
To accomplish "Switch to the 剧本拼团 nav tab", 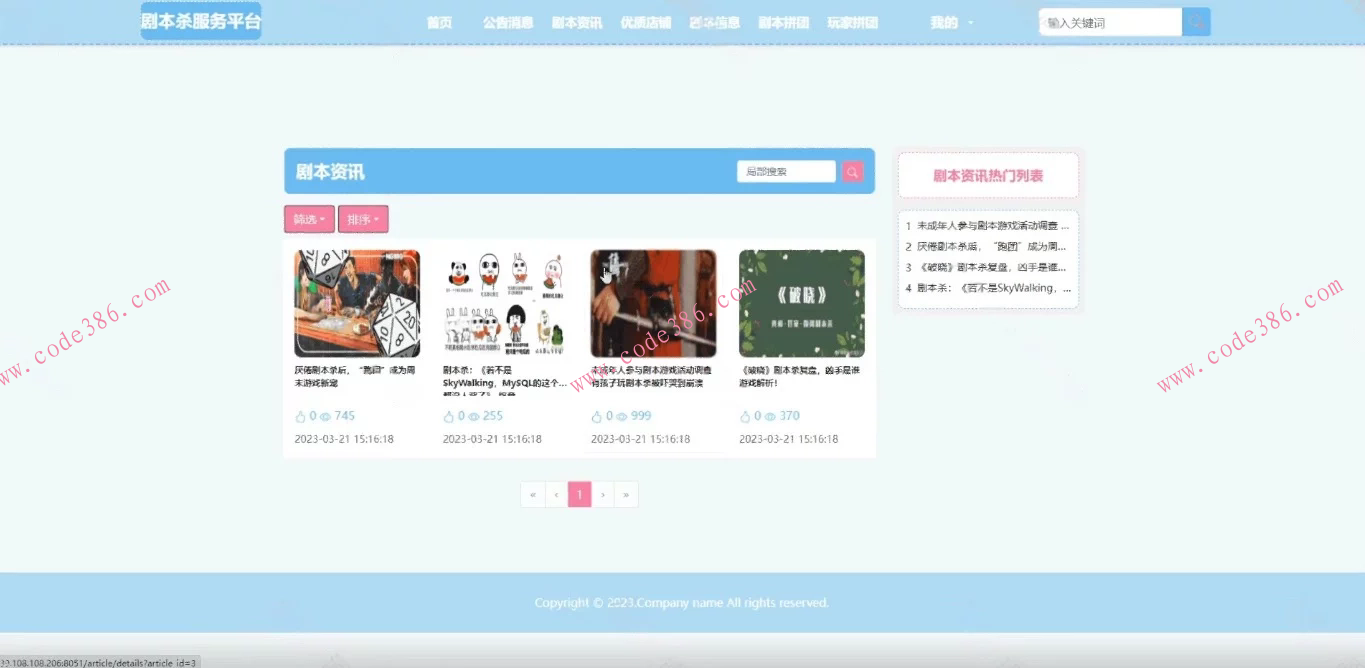I will pos(783,21).
